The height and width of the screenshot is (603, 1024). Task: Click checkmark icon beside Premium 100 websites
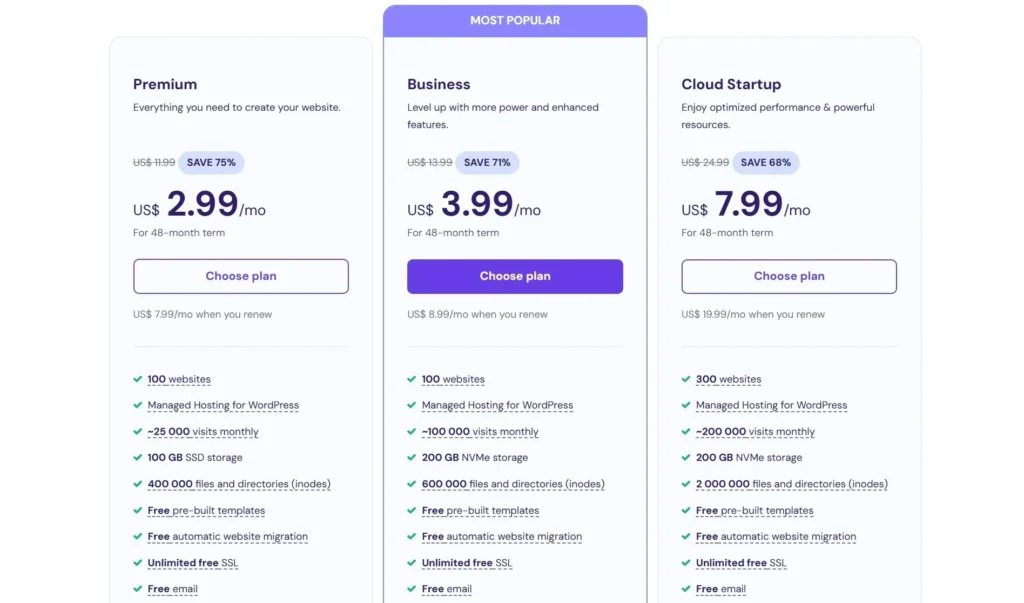pyautogui.click(x=138, y=379)
